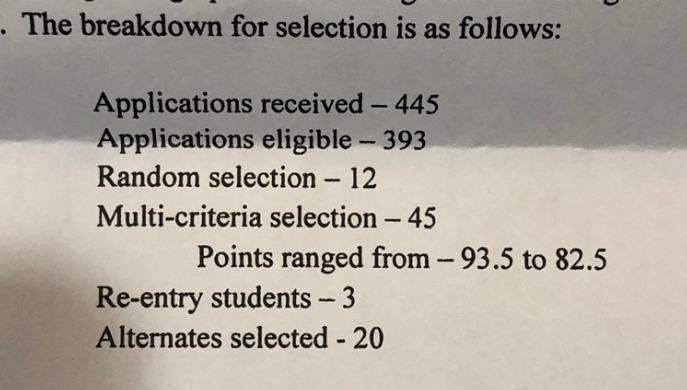The width and height of the screenshot is (687, 390).
Task: Click the heading 'The breakdown for selection'
Action: coord(206,27)
